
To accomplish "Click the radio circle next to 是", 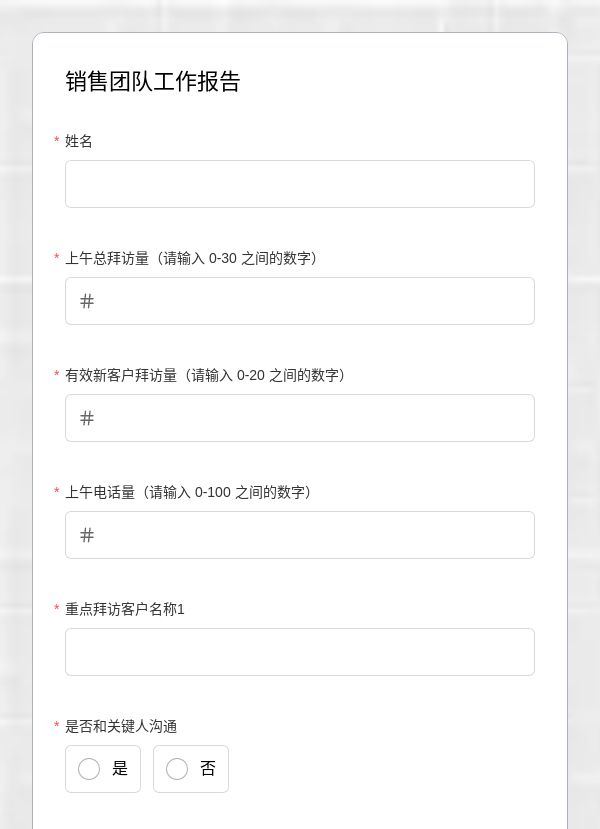I will click(89, 769).
